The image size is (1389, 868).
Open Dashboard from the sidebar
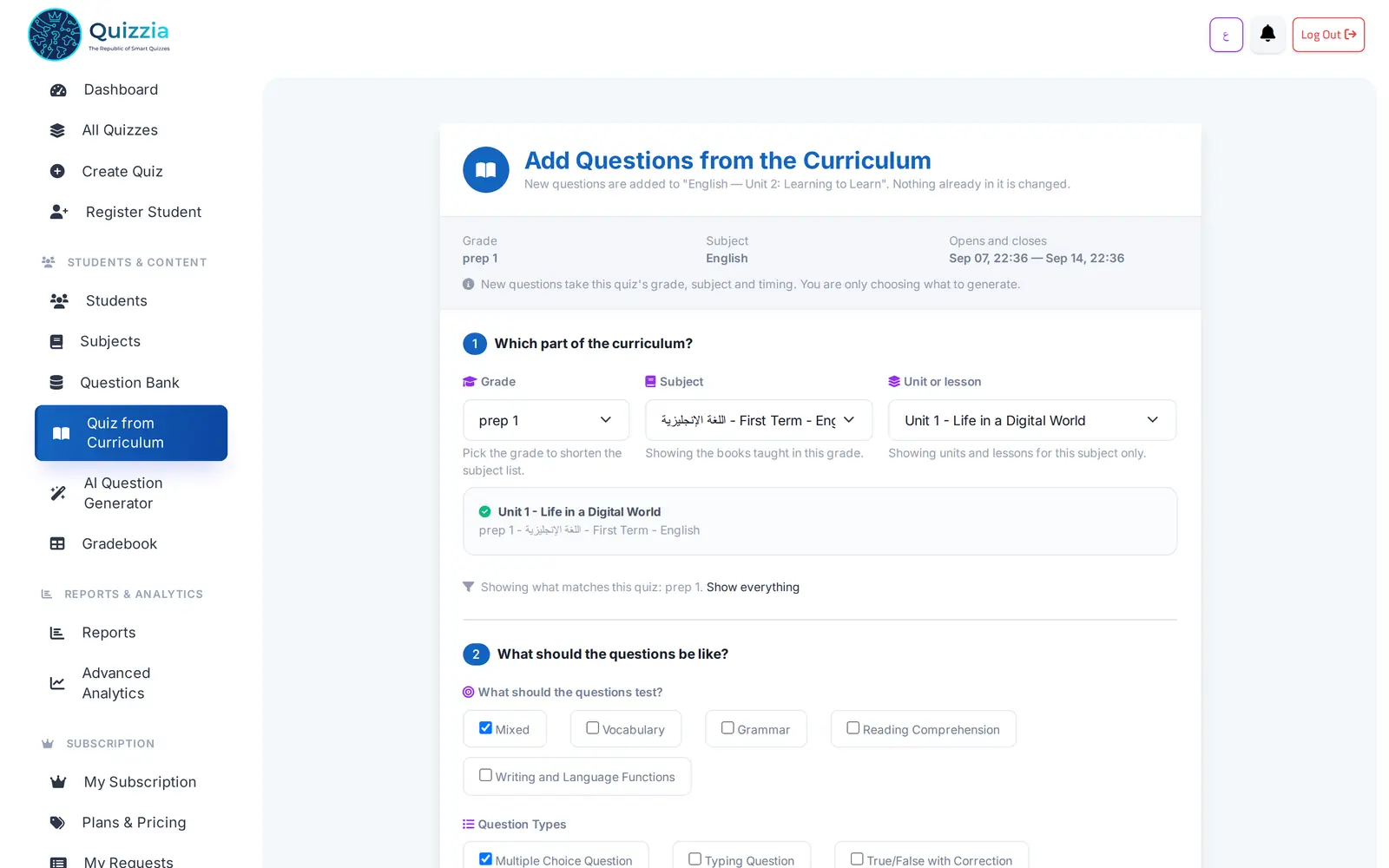click(131, 89)
